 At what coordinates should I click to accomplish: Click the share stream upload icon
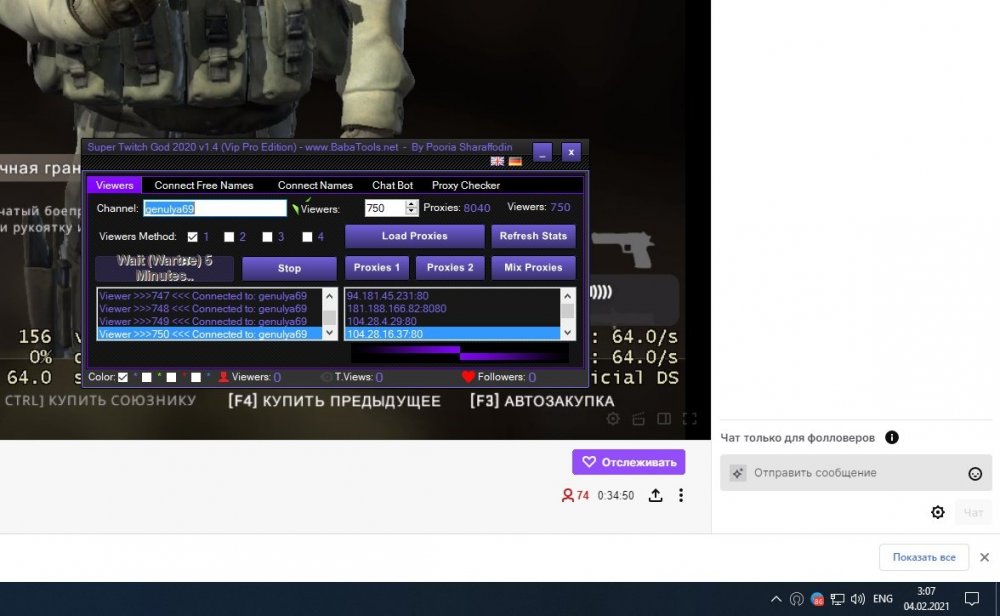pyautogui.click(x=656, y=495)
